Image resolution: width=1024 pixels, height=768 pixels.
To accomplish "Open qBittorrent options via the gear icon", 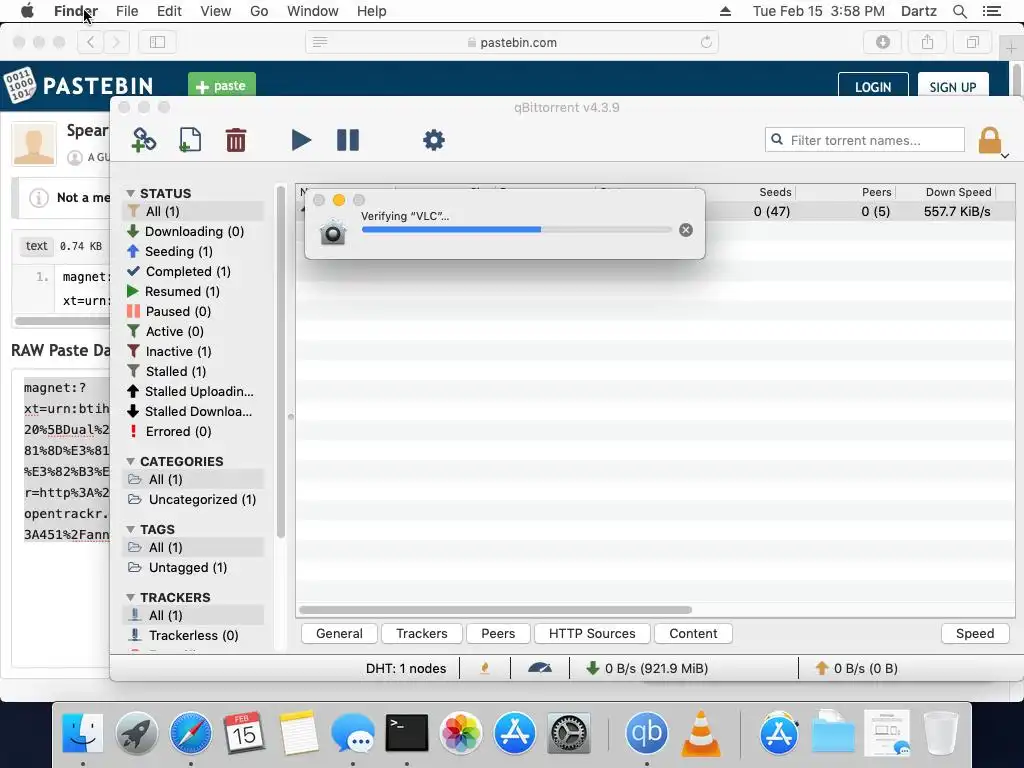I will pos(434,140).
